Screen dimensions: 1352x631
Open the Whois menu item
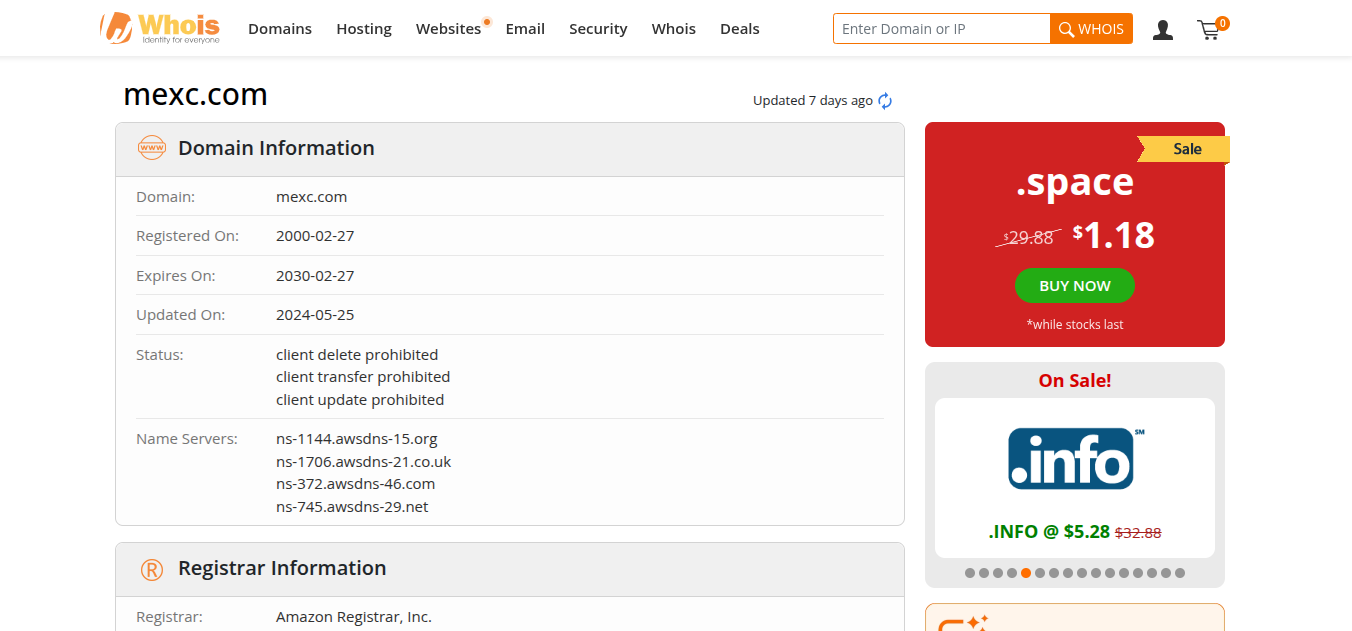674,29
